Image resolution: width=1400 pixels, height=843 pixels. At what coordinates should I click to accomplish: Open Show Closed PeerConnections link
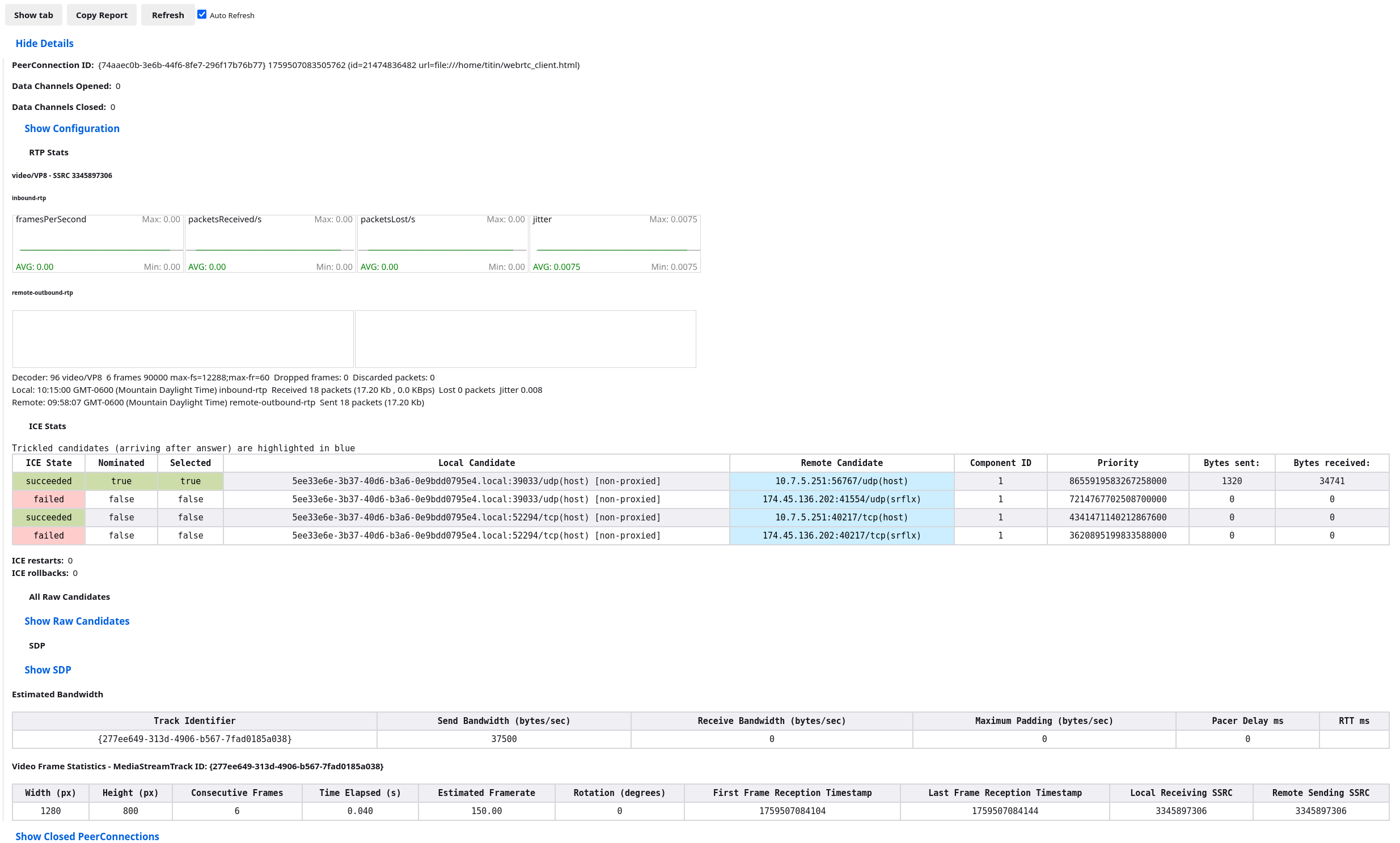[87, 837]
